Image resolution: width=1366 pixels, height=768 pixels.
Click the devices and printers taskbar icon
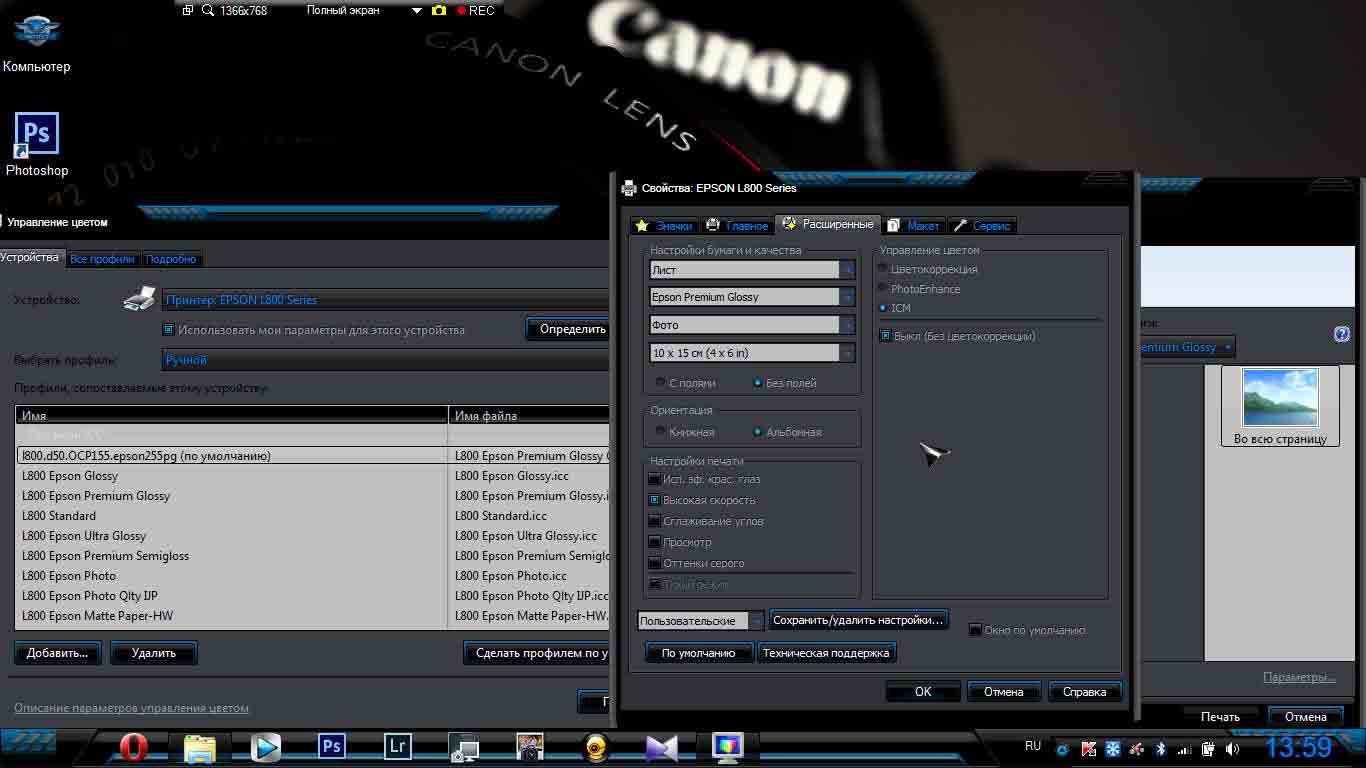(464, 747)
